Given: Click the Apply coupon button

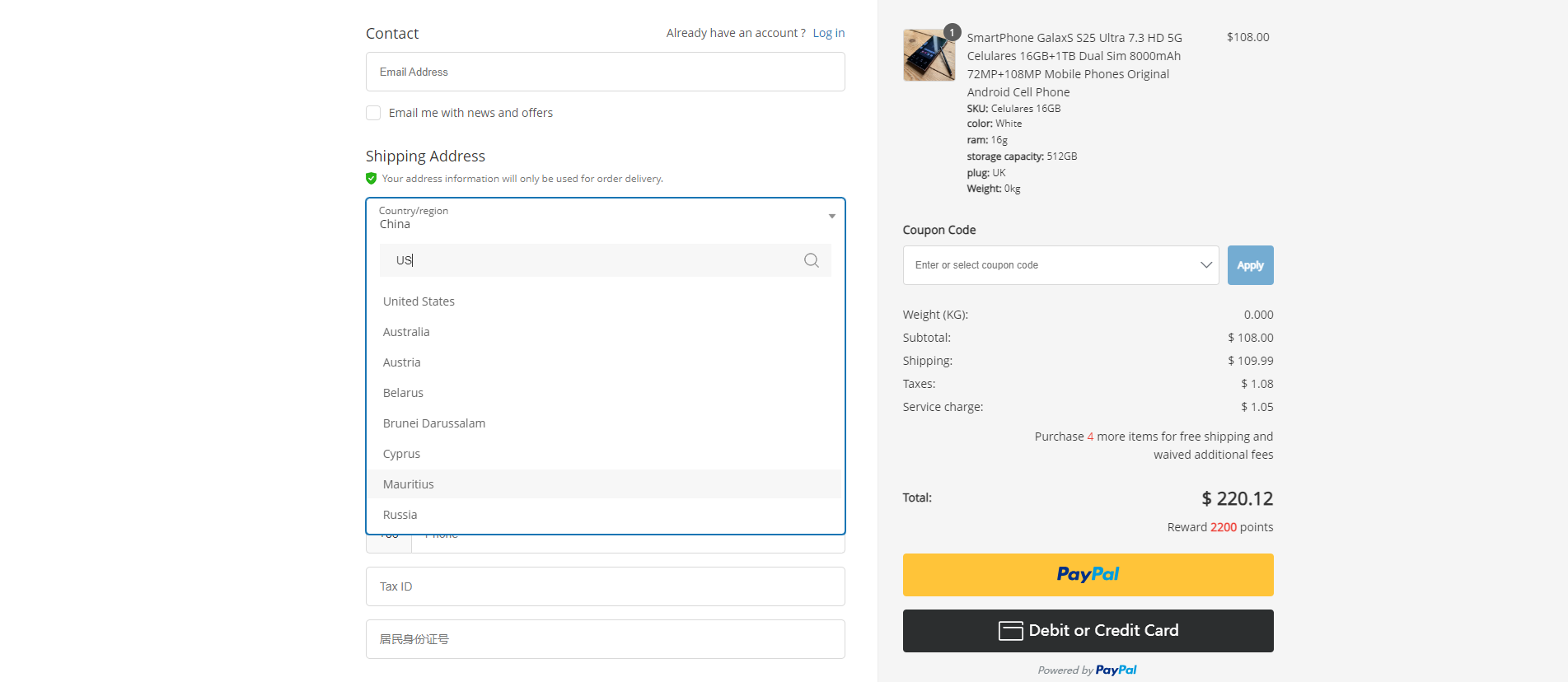Looking at the screenshot, I should [x=1250, y=265].
